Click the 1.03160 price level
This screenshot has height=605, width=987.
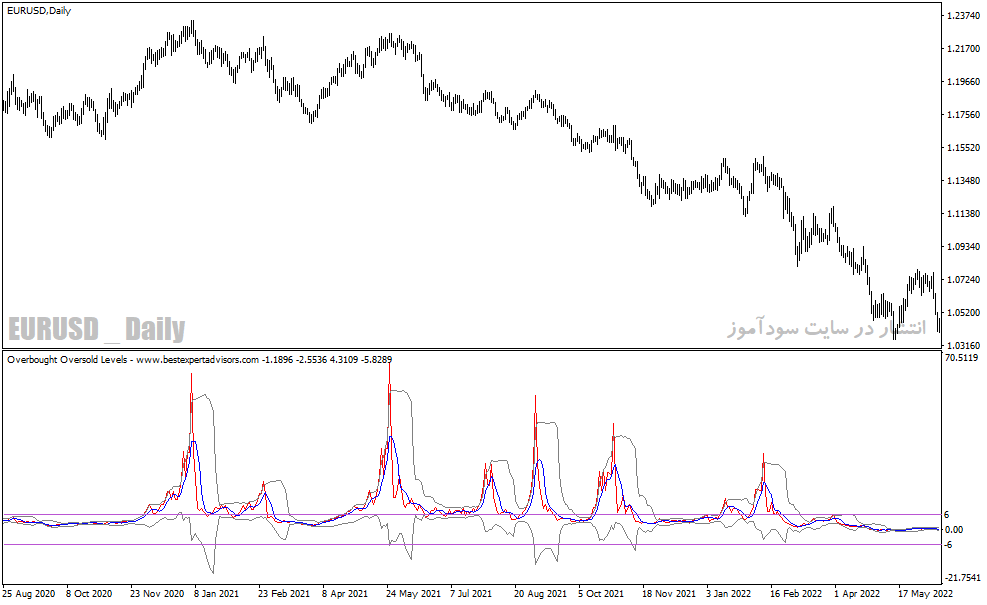coord(963,346)
